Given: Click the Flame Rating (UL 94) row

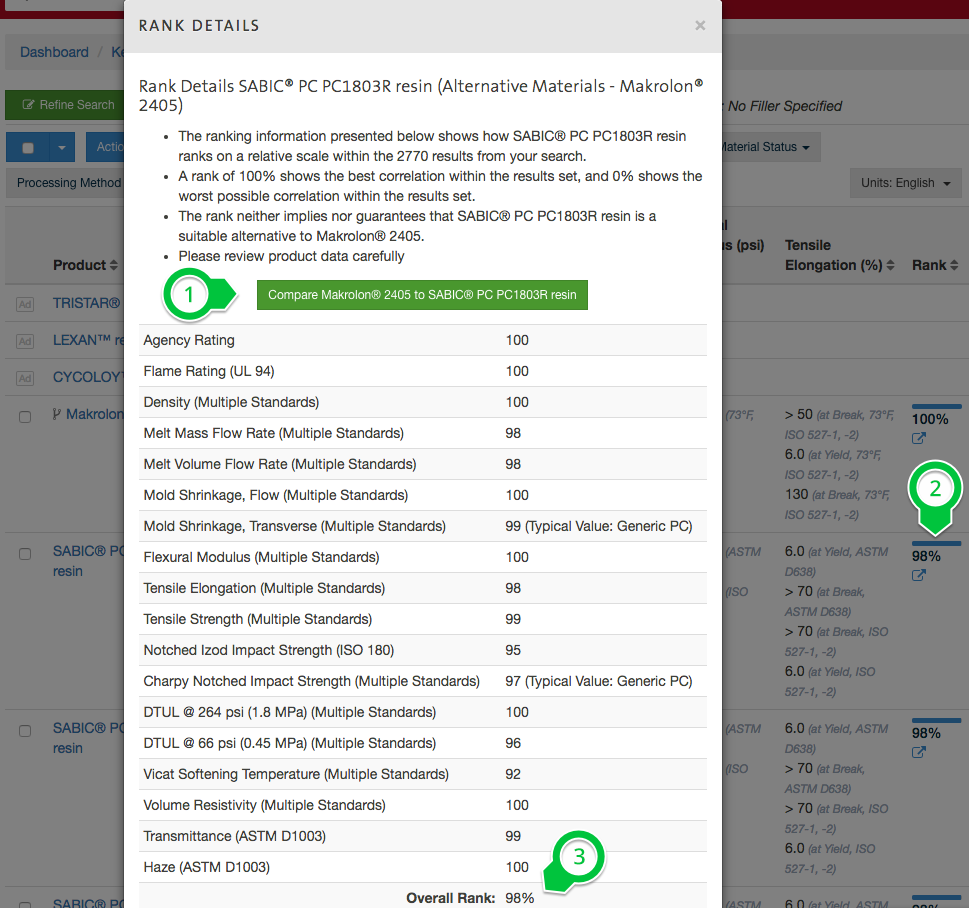Looking at the screenshot, I should pyautogui.click(x=423, y=371).
